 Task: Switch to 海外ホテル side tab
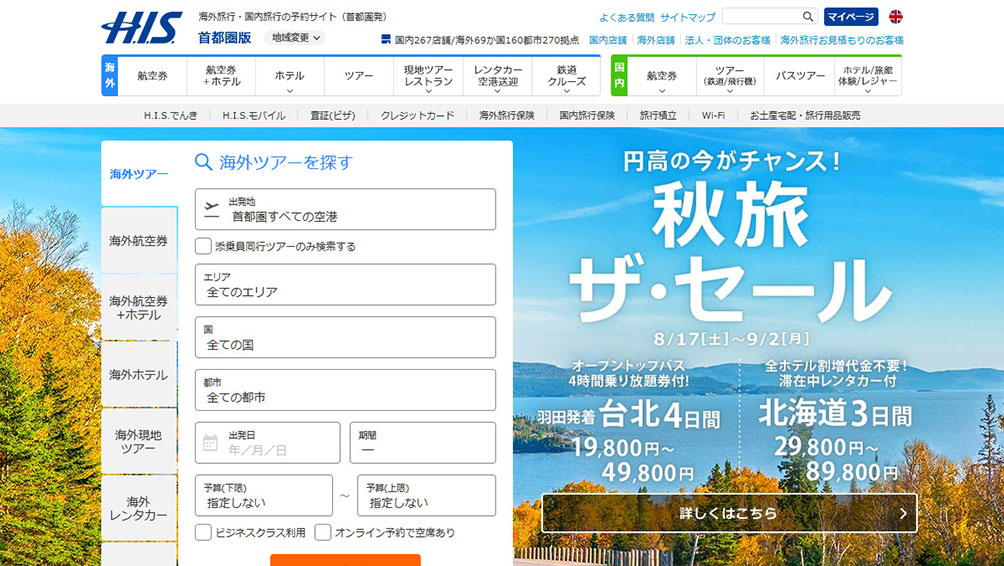[x=139, y=375]
